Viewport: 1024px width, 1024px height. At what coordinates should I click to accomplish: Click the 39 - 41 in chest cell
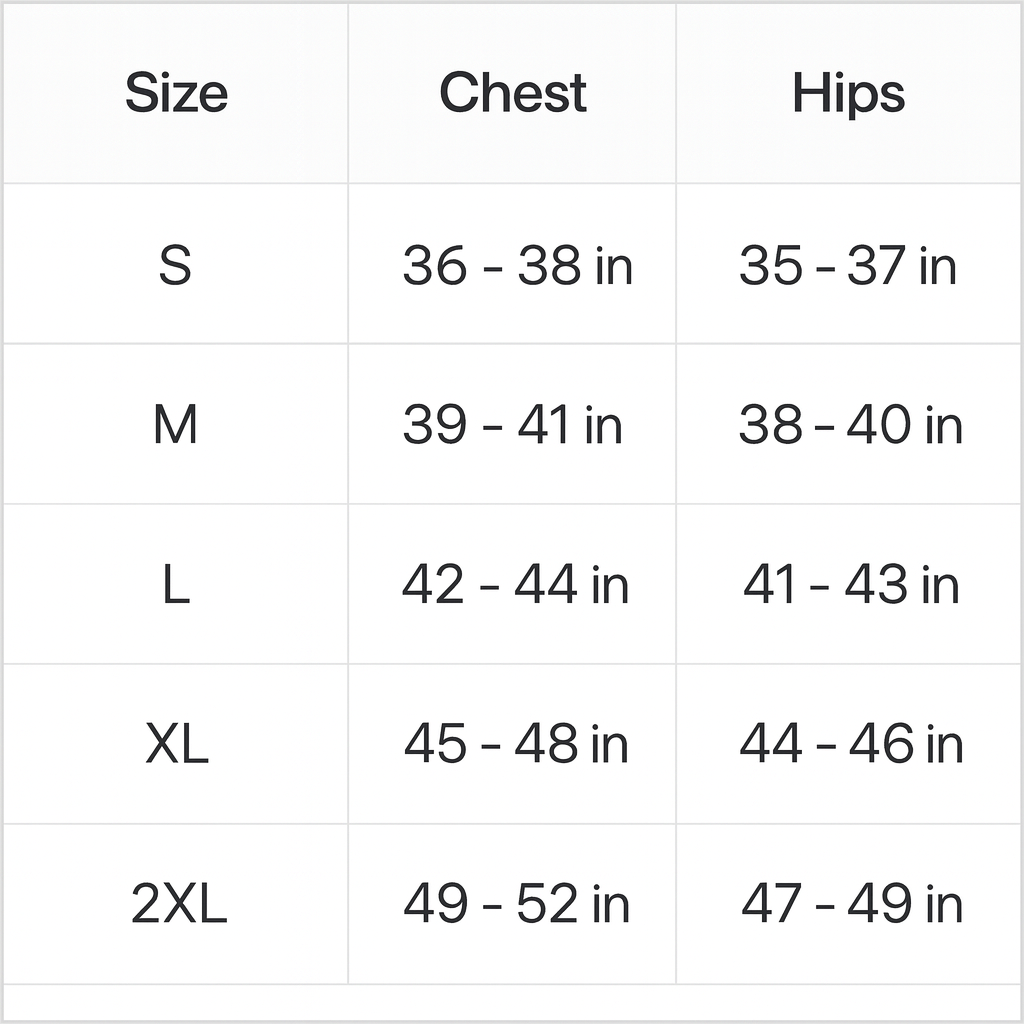click(512, 426)
